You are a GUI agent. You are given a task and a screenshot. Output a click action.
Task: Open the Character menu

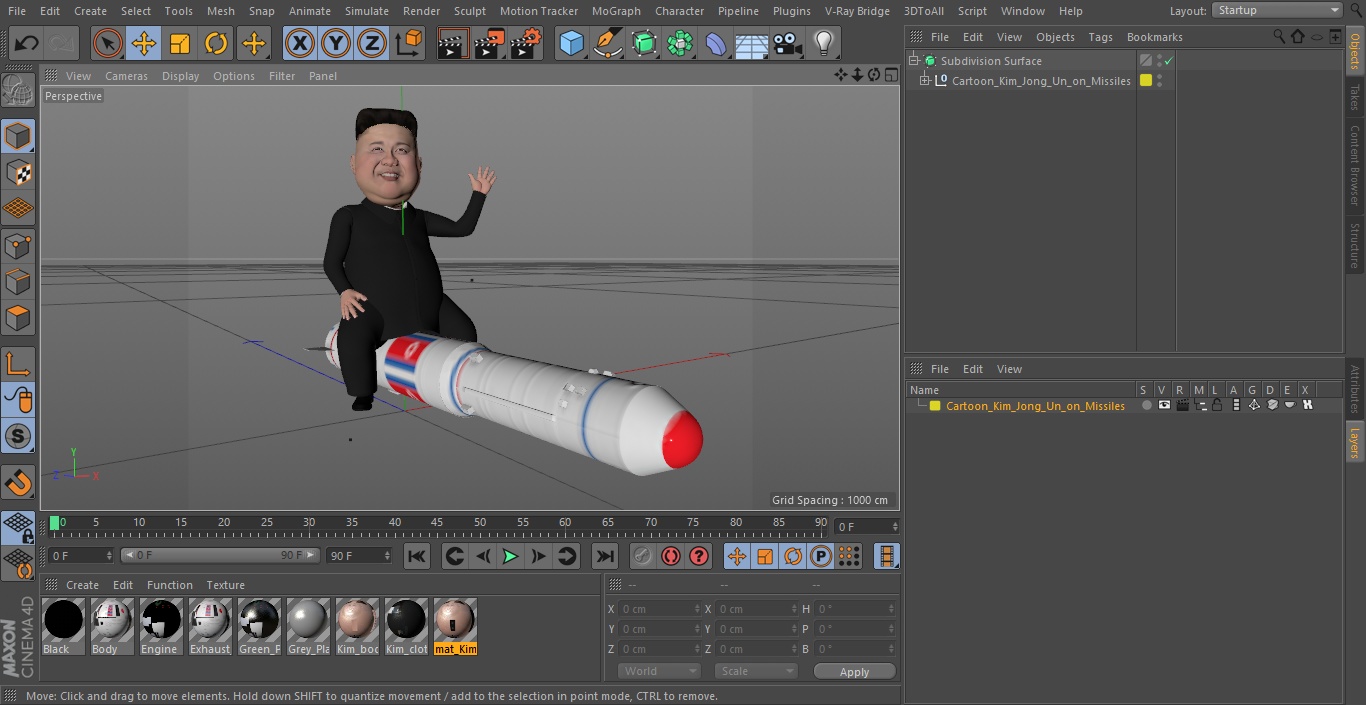(x=680, y=11)
